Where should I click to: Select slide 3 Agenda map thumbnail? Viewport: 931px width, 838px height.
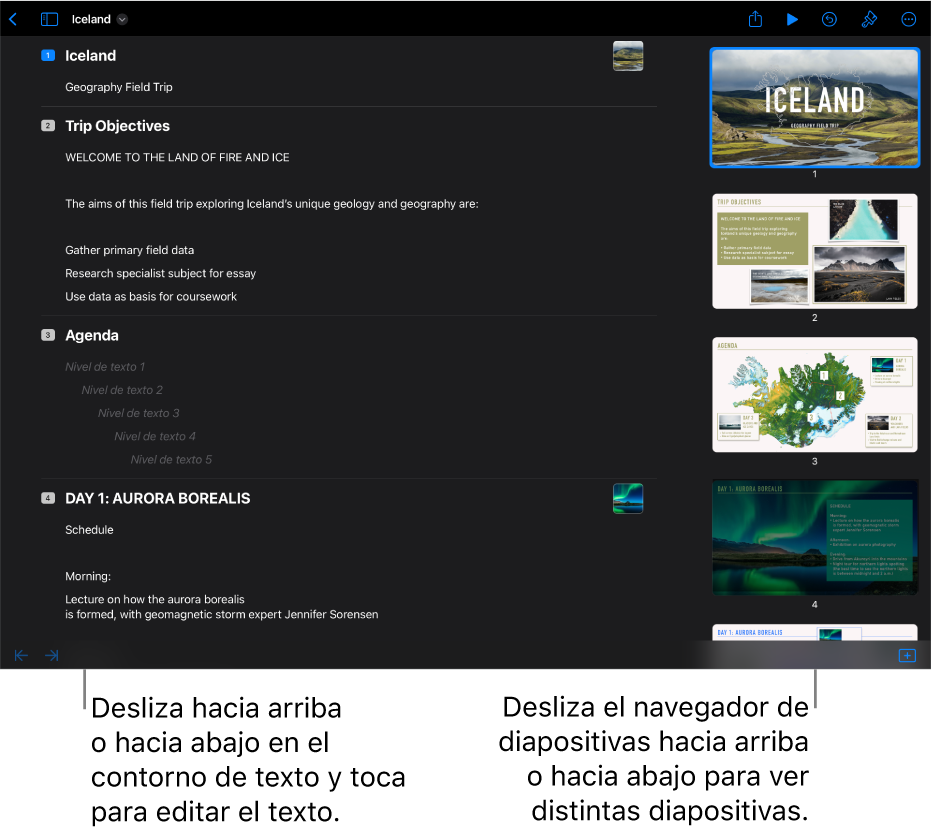pyautogui.click(x=815, y=395)
